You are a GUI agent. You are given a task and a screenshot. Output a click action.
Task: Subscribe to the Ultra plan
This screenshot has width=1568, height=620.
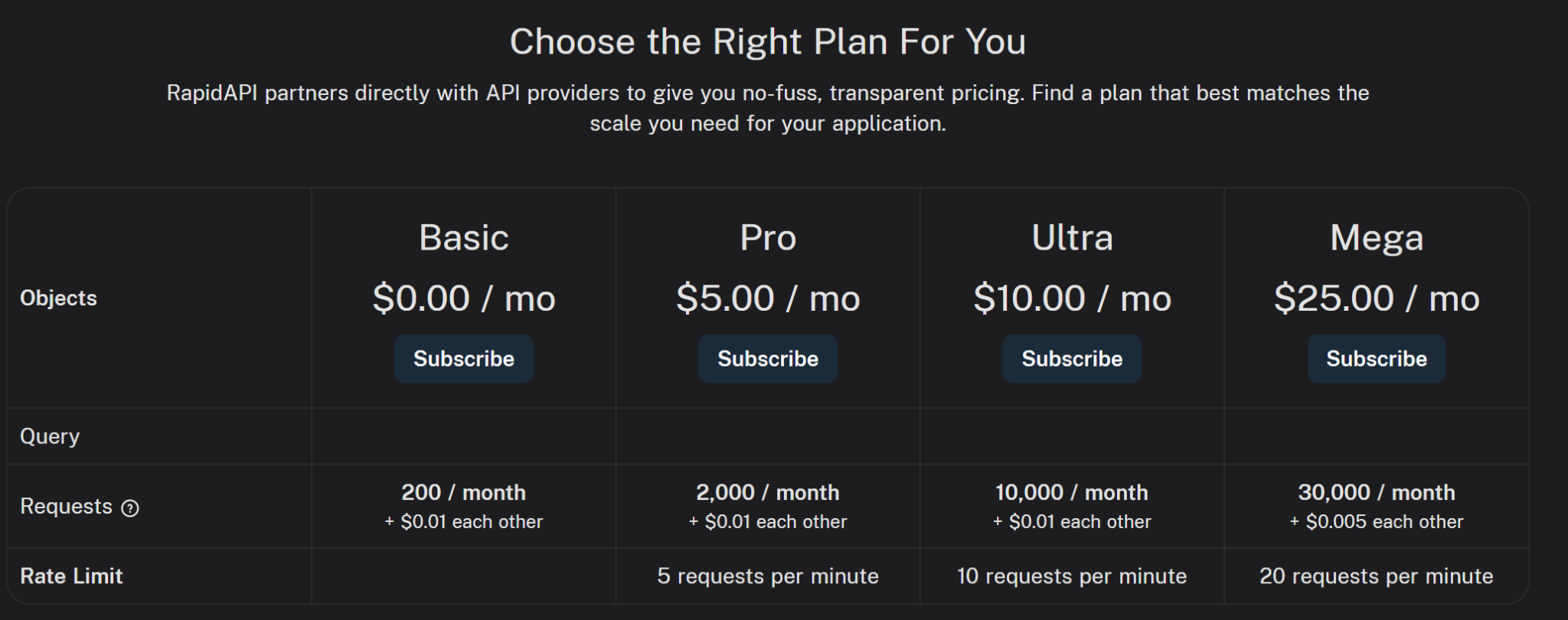point(1071,358)
